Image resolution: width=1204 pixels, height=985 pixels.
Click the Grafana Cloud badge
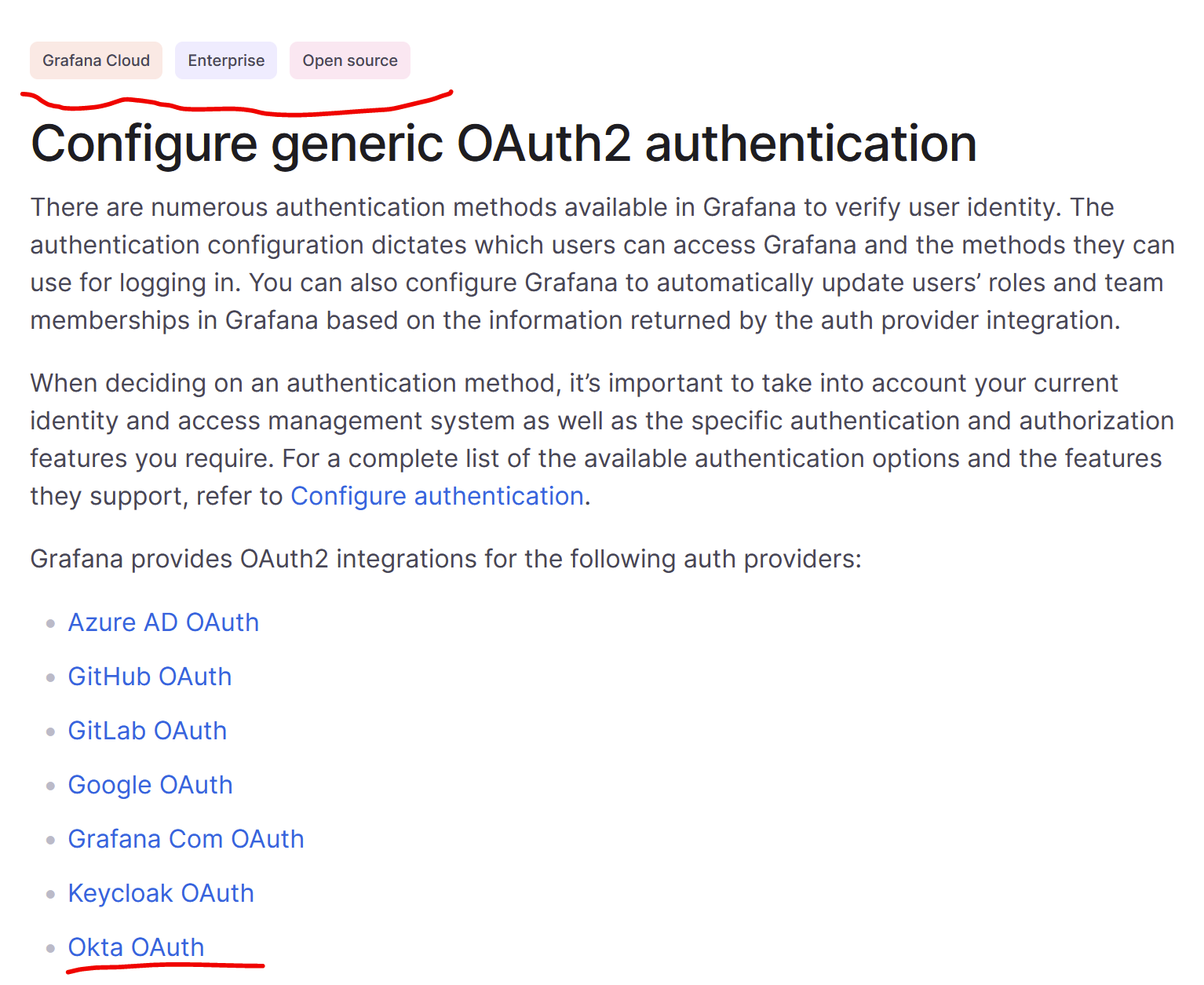tap(95, 60)
